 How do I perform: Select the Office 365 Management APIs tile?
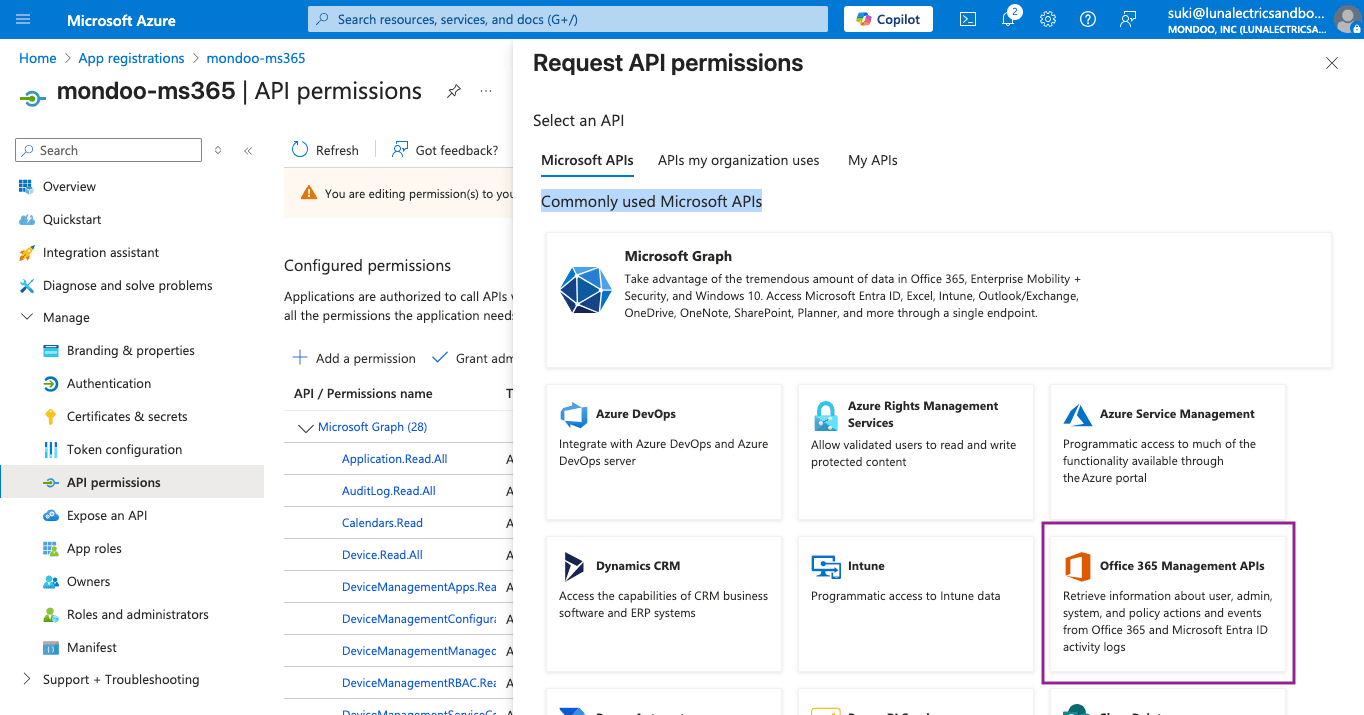click(1167, 603)
